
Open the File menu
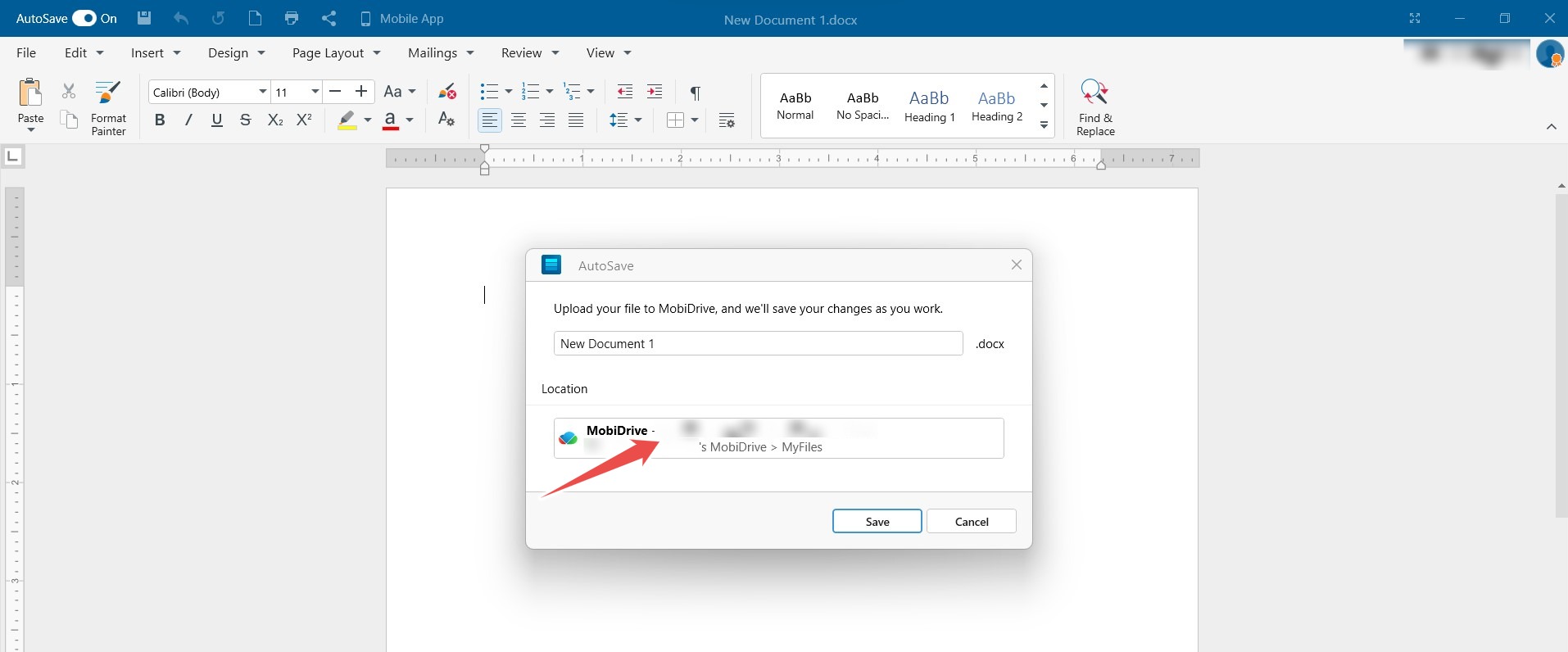[x=26, y=52]
